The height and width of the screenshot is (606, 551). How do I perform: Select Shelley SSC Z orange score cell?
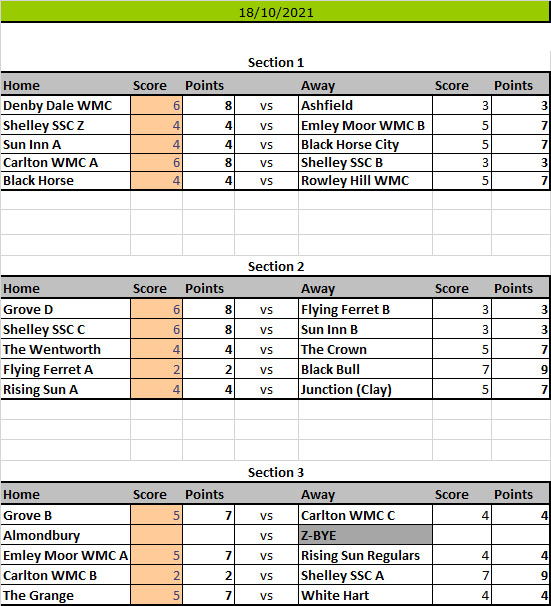tap(156, 125)
